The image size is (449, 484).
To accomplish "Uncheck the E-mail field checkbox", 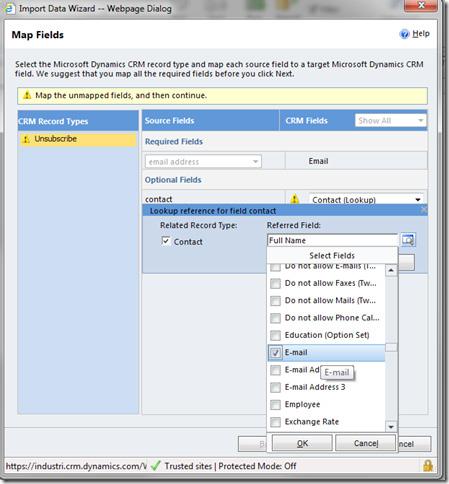I will tap(275, 353).
